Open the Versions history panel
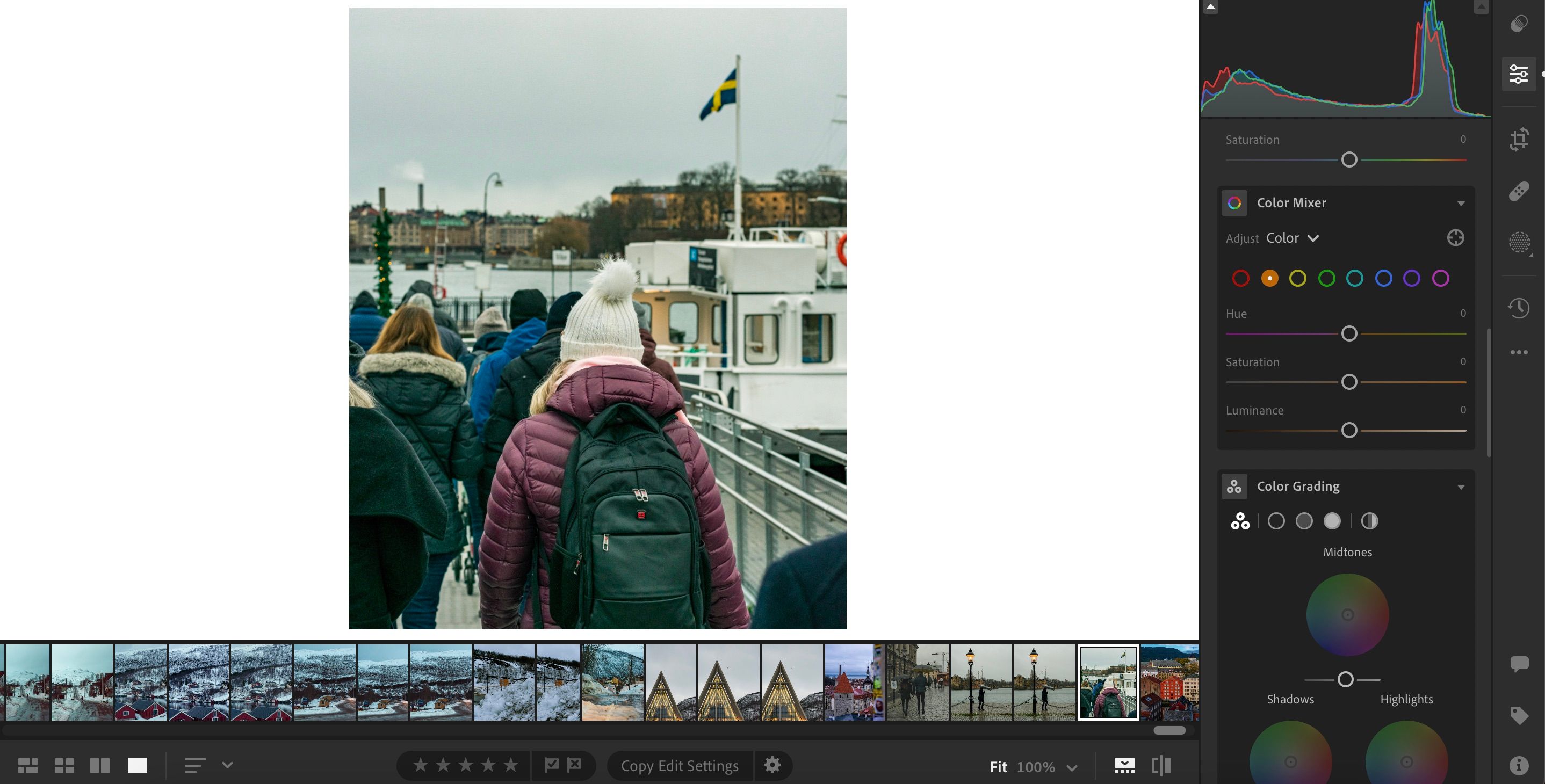Viewport: 1545px width, 784px height. point(1519,308)
